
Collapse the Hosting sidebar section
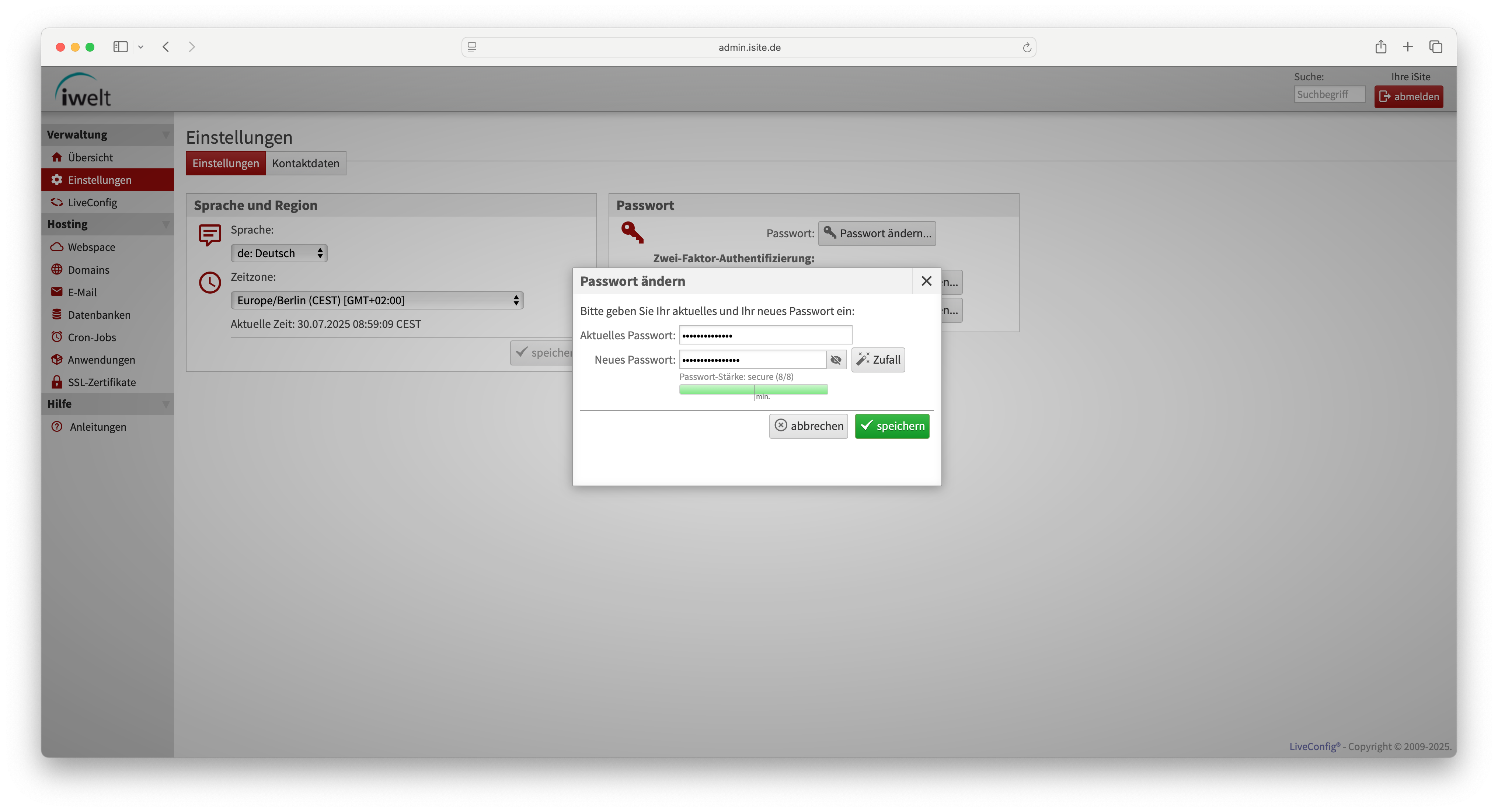166,224
